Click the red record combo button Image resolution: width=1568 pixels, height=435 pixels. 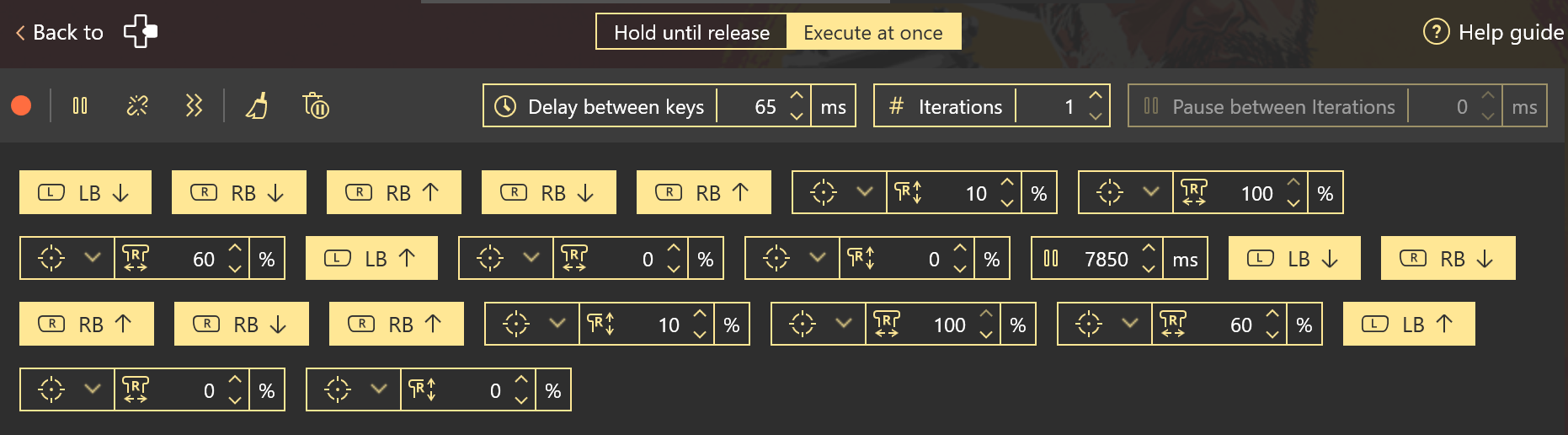pos(21,105)
